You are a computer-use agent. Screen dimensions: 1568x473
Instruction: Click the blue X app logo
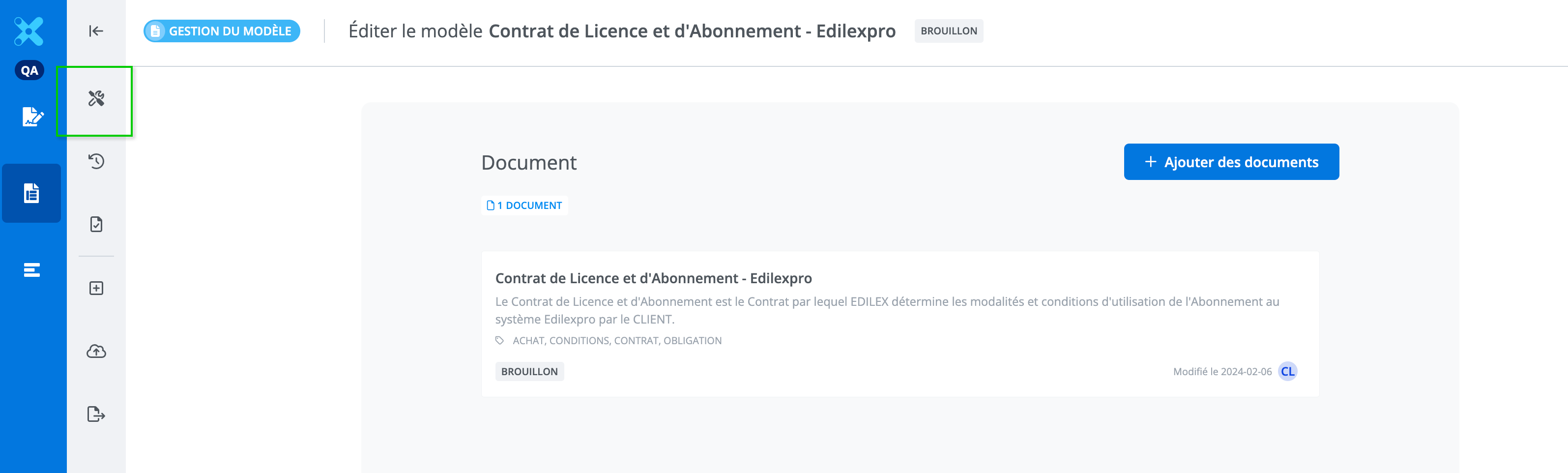tap(29, 31)
